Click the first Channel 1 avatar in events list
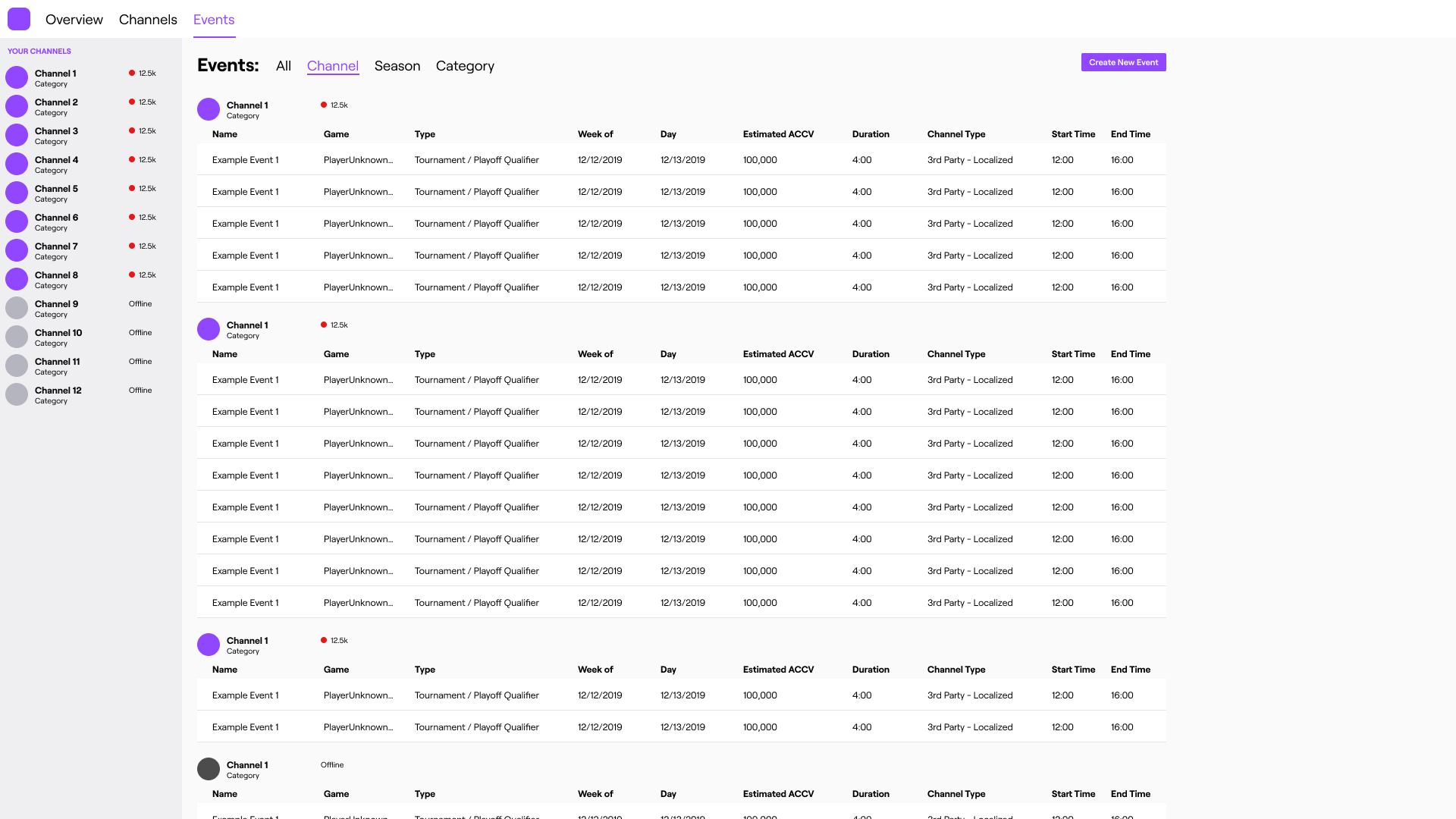Viewport: 1456px width, 819px height. point(208,109)
